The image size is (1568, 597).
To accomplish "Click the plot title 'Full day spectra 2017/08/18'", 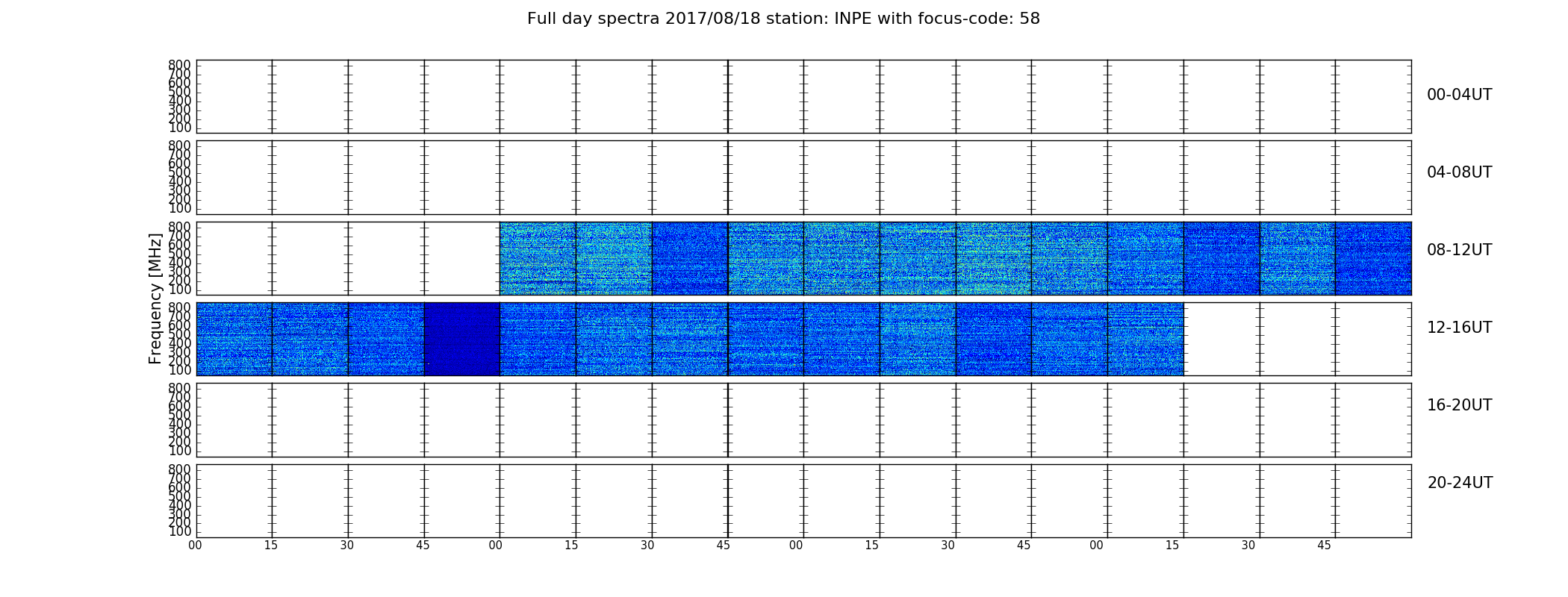I will 783,19.
